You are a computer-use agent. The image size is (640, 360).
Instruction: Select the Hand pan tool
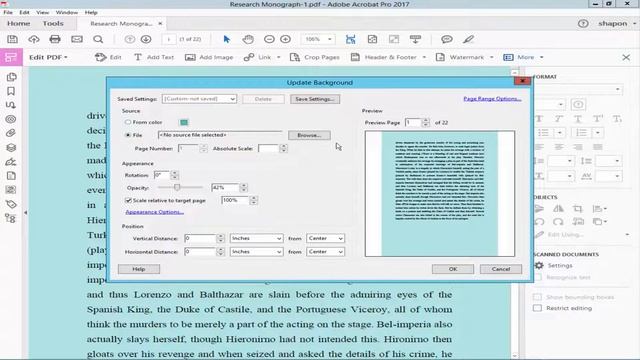pyautogui.click(x=248, y=39)
